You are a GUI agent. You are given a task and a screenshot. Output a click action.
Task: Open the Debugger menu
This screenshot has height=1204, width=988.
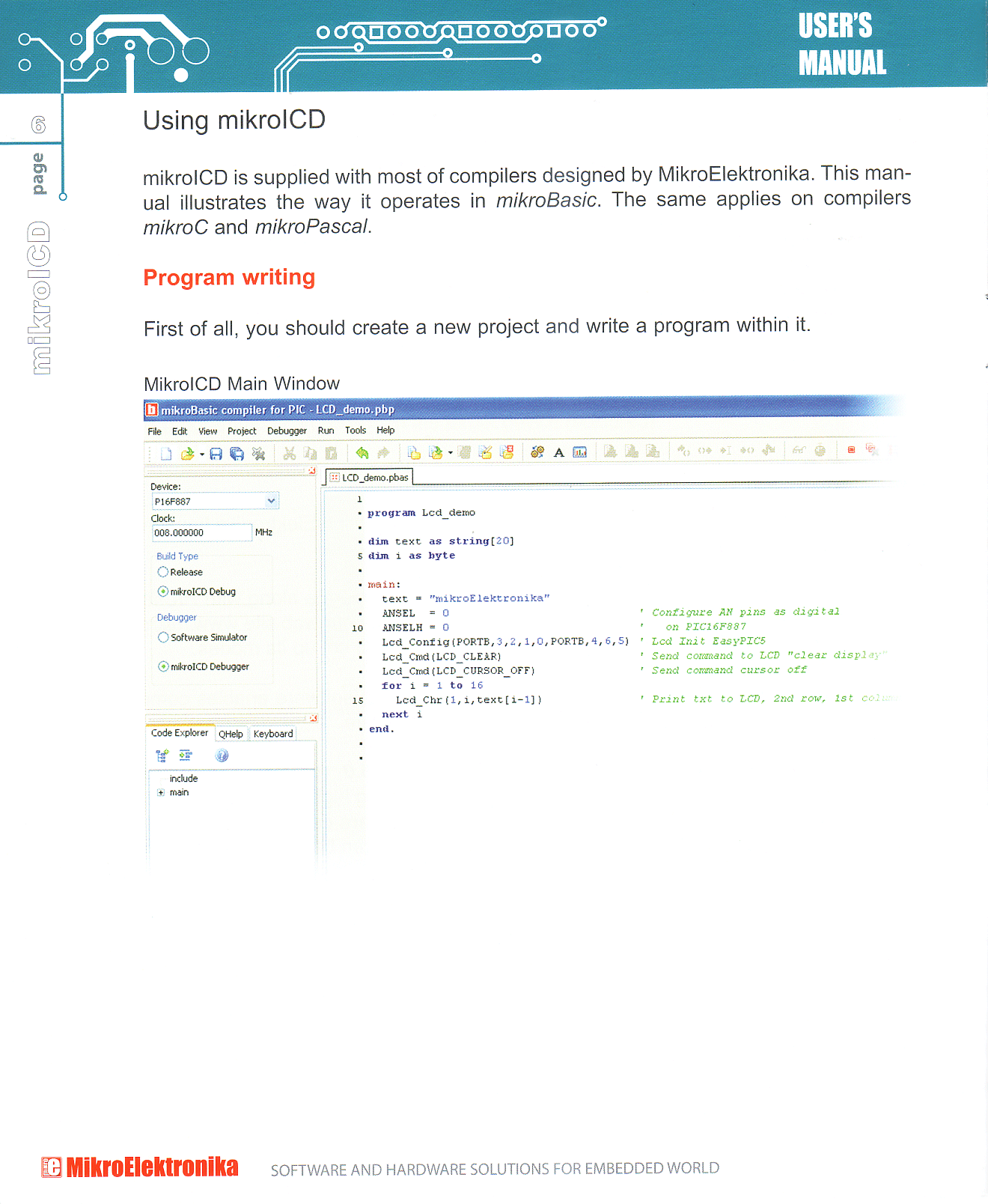[287, 431]
